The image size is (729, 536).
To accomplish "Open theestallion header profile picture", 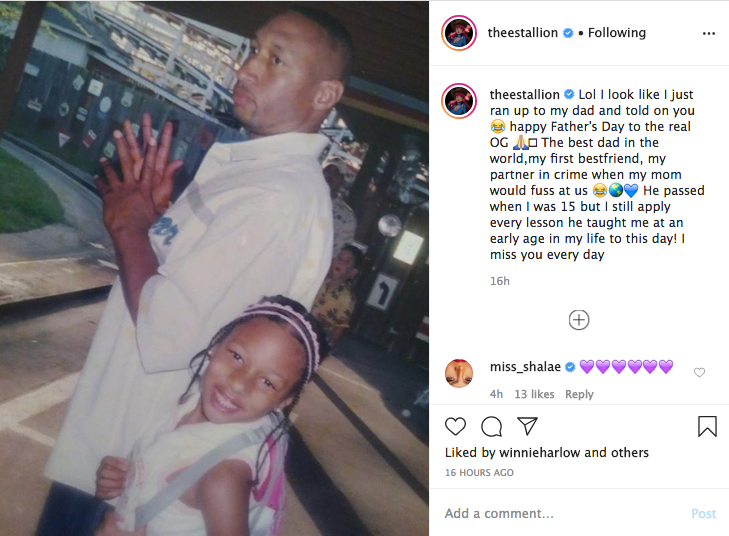I will (x=459, y=33).
